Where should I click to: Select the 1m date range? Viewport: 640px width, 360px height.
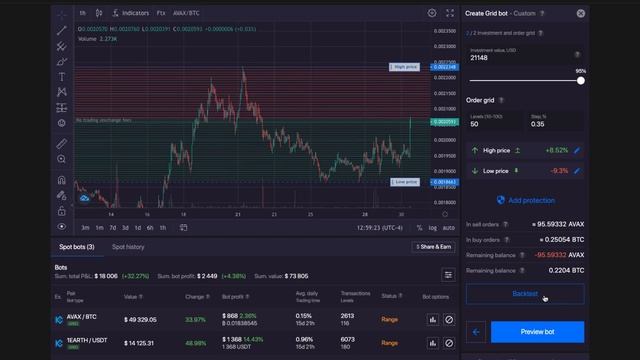tap(99, 228)
